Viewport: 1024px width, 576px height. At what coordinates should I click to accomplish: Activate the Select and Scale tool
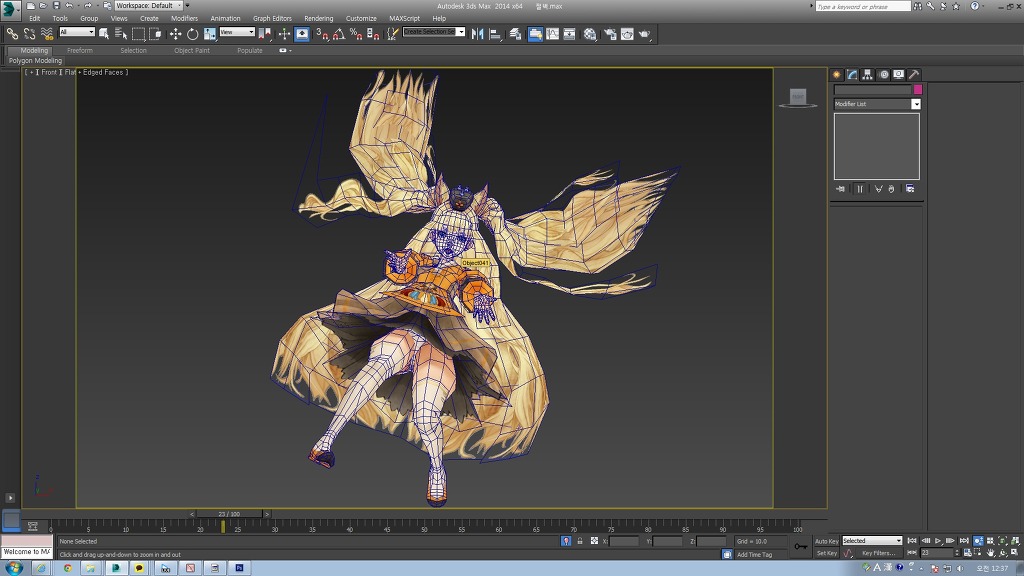(x=210, y=33)
